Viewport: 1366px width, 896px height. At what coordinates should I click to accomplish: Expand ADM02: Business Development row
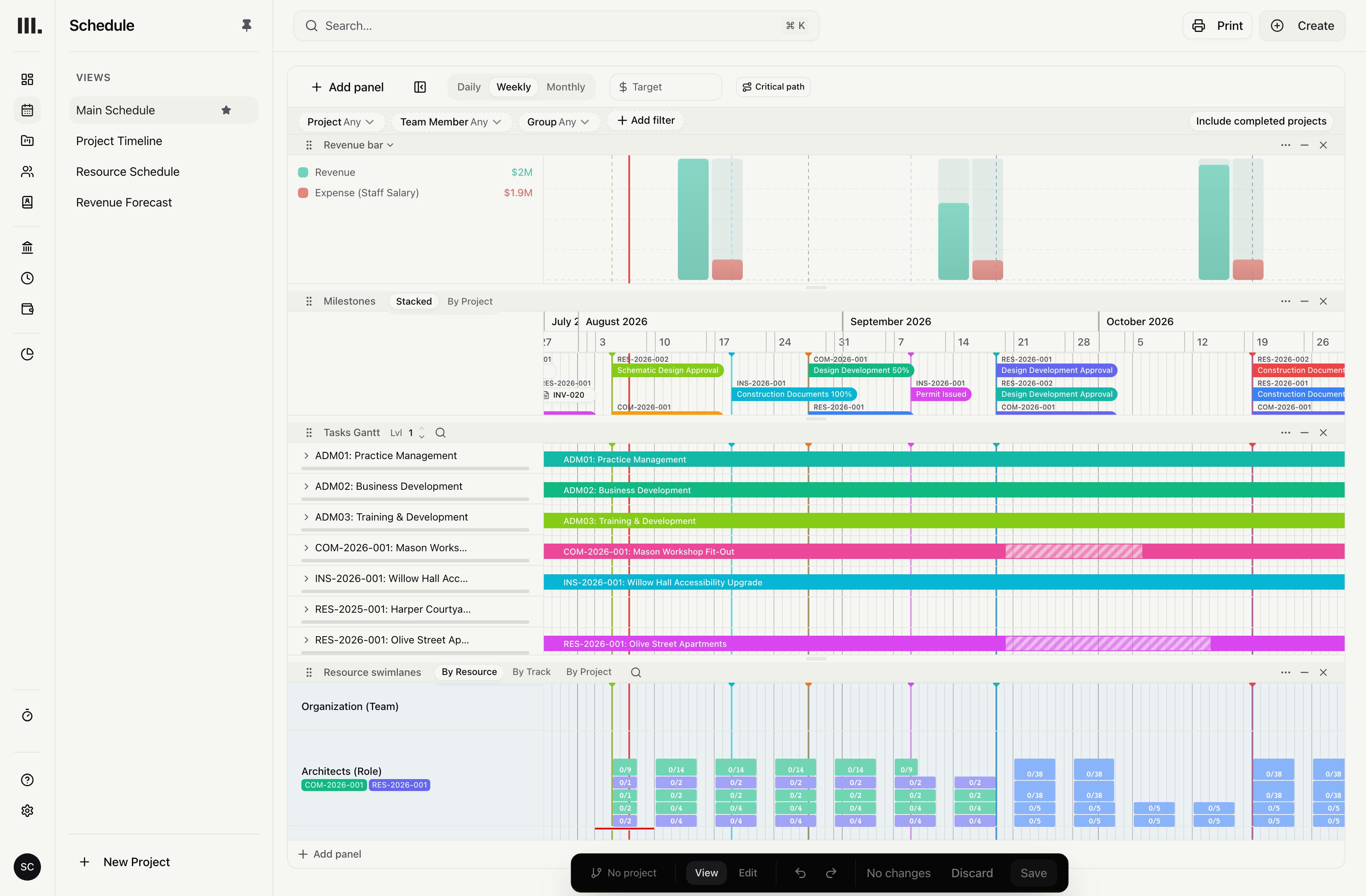tap(306, 486)
